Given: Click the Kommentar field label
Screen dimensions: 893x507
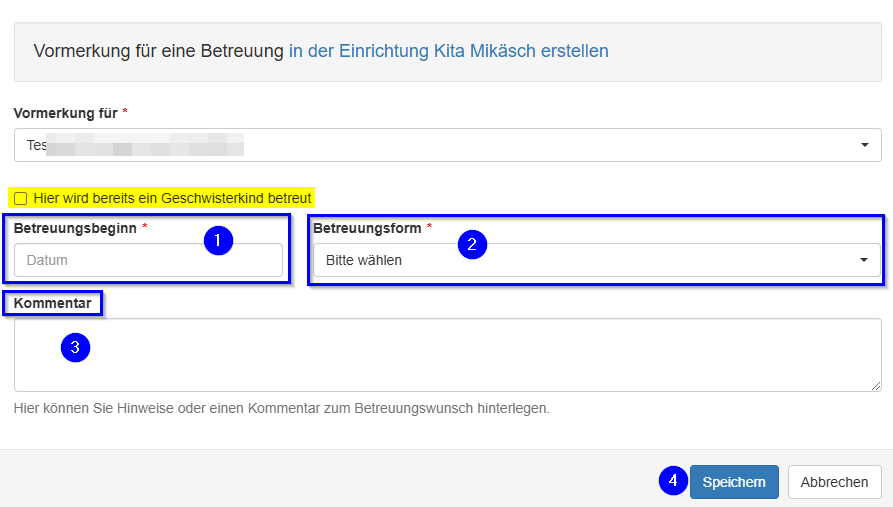Looking at the screenshot, I should point(52,302).
